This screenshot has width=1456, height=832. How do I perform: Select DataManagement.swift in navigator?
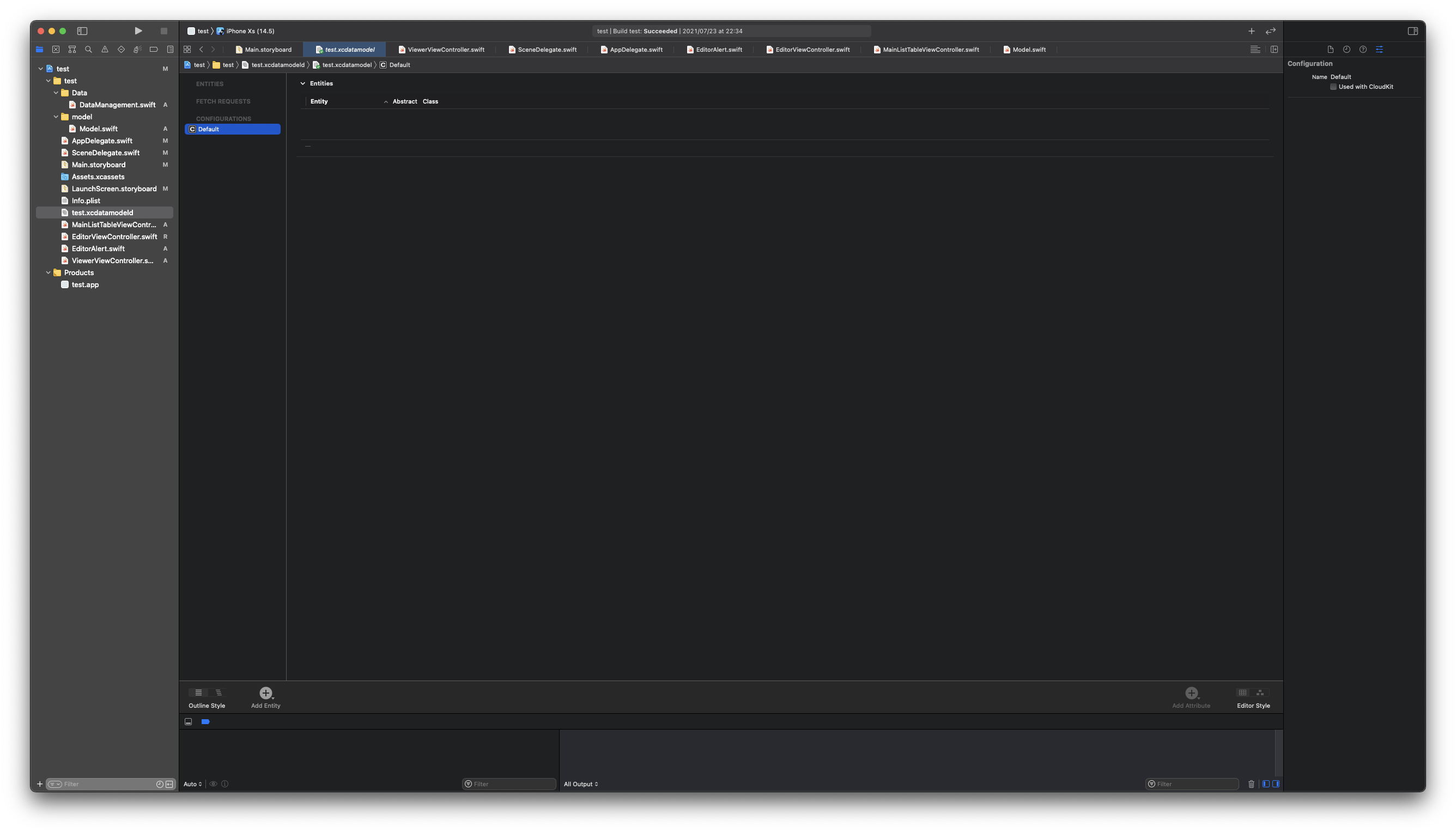(x=117, y=105)
